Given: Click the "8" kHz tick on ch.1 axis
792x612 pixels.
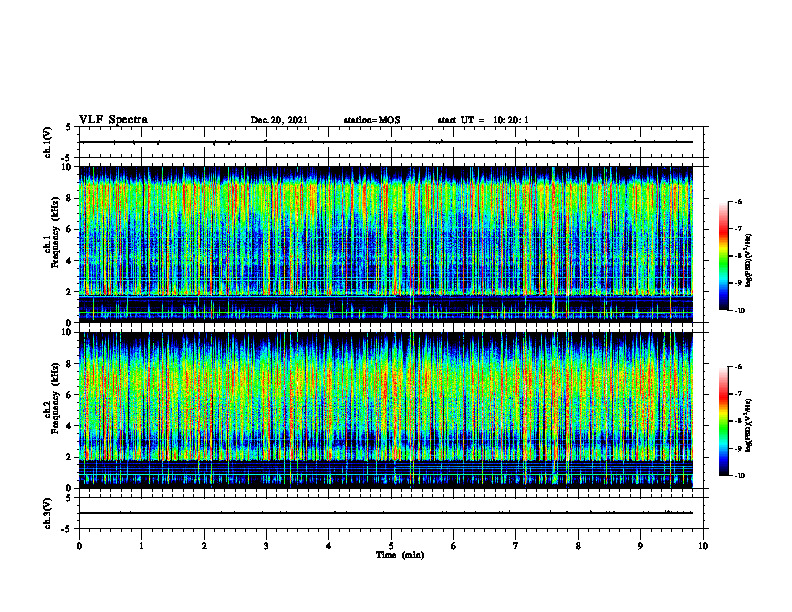Looking at the screenshot, I should point(69,198).
